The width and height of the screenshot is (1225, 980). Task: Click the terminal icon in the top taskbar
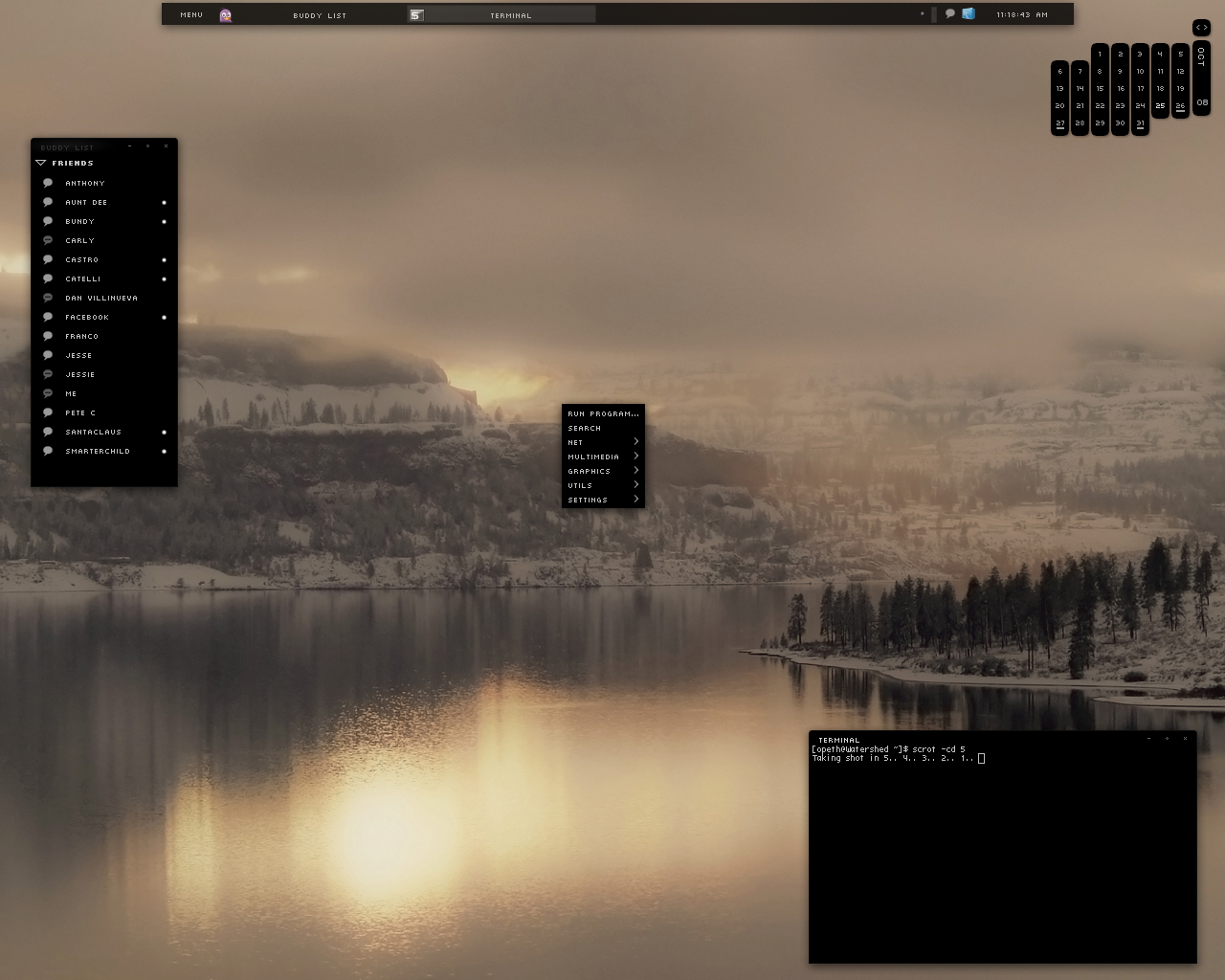click(x=416, y=14)
